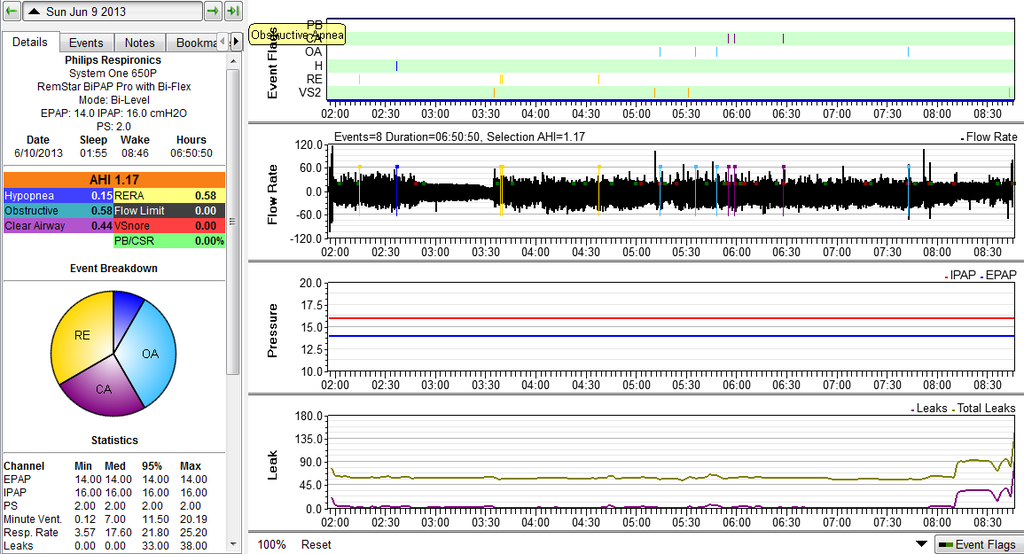The image size is (1024, 554).
Task: Select the VSnore index row
Action: (x=169, y=225)
